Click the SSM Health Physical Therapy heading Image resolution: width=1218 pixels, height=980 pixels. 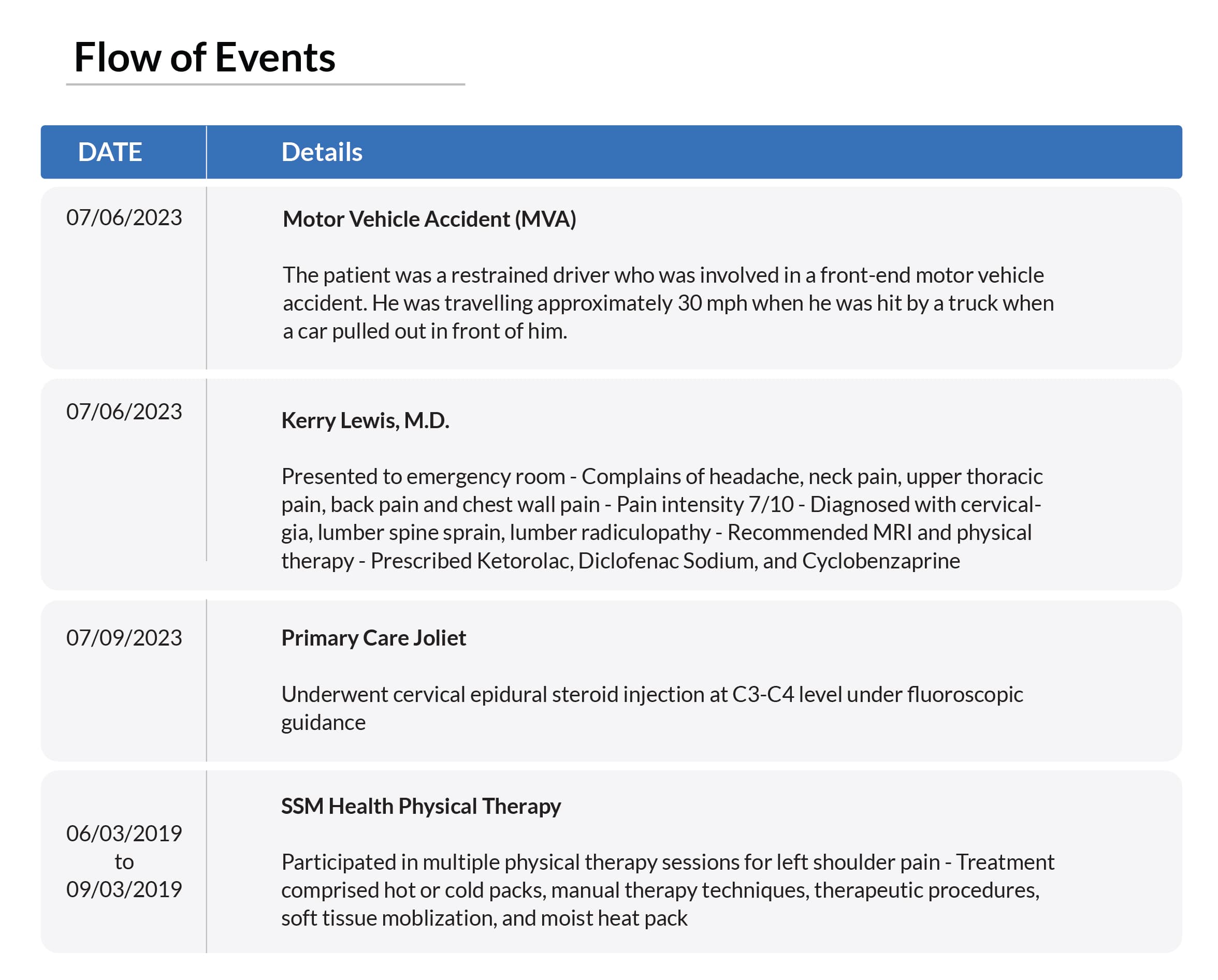(421, 807)
